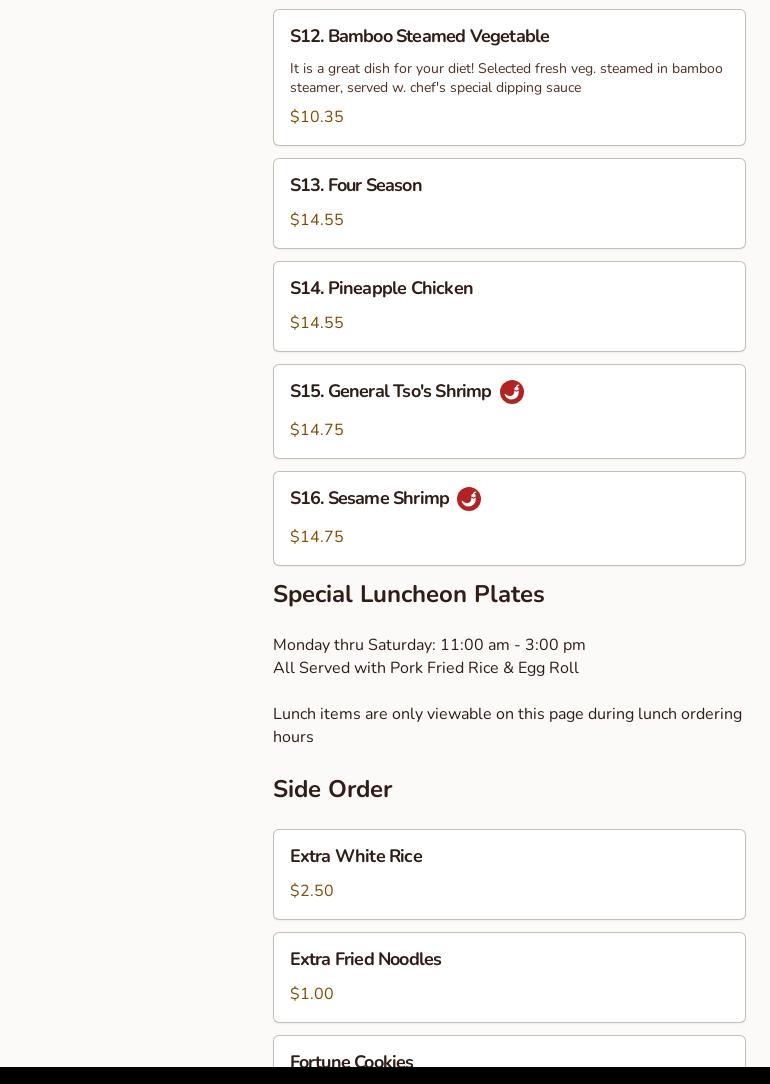
Task: Choose the S14. Pineapple Chicken title
Action: click(381, 289)
